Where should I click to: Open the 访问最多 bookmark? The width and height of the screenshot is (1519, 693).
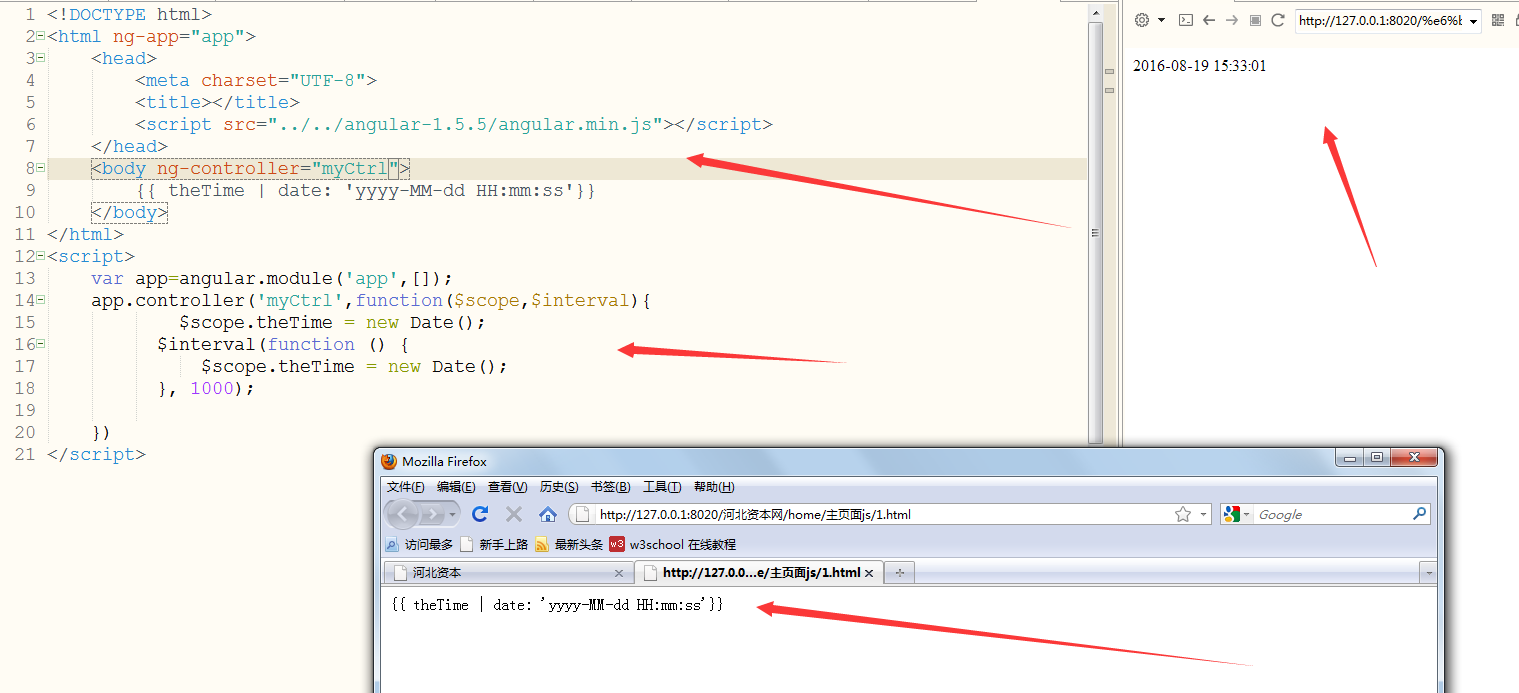click(x=419, y=544)
